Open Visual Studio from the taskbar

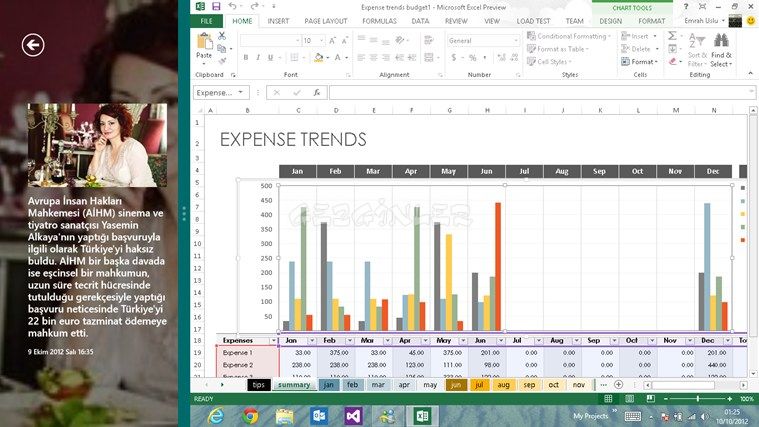pos(353,416)
